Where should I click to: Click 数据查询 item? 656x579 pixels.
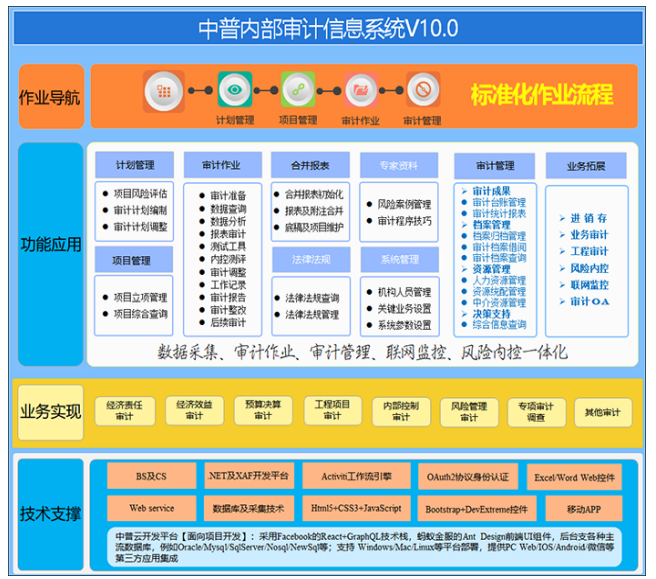(x=228, y=208)
